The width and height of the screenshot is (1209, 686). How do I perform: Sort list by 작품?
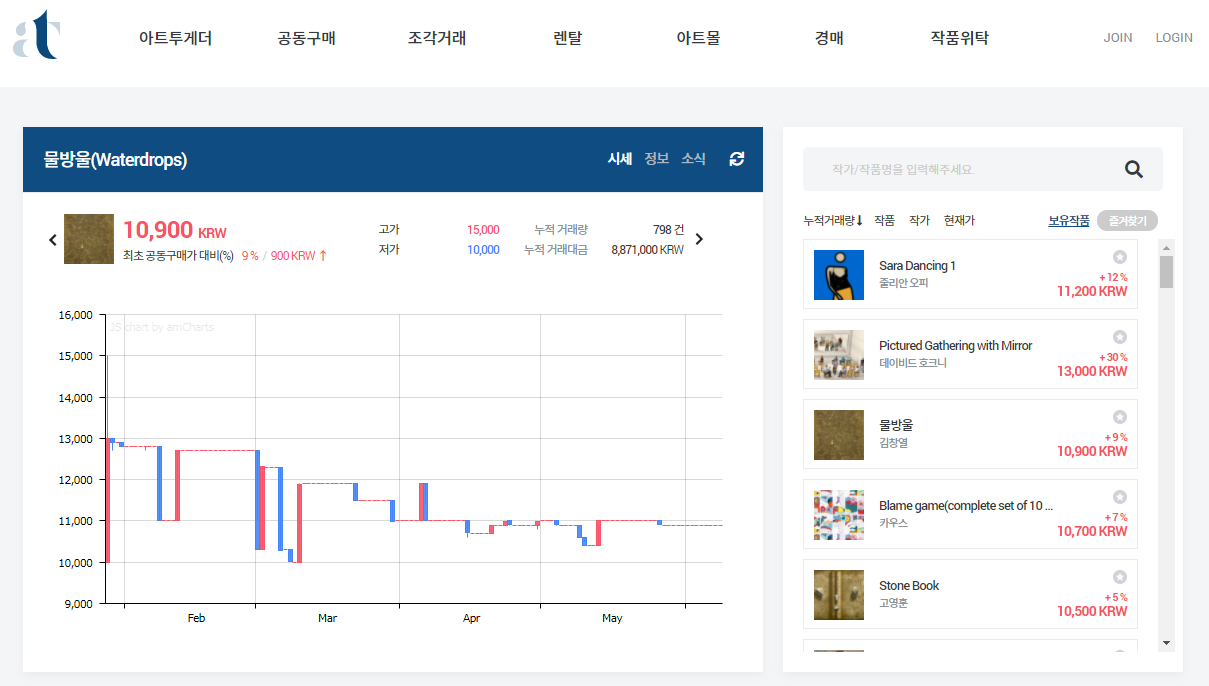[x=884, y=220]
